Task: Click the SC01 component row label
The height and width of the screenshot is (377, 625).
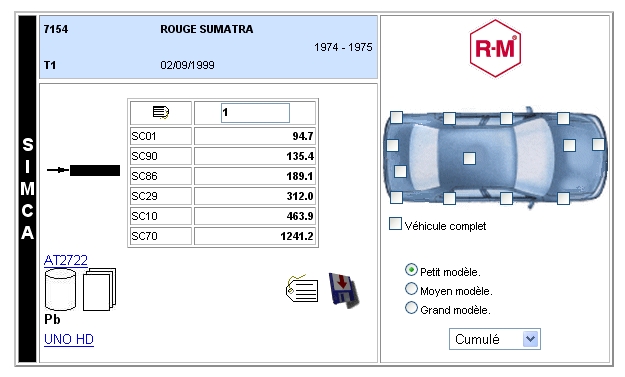Action: pos(161,136)
